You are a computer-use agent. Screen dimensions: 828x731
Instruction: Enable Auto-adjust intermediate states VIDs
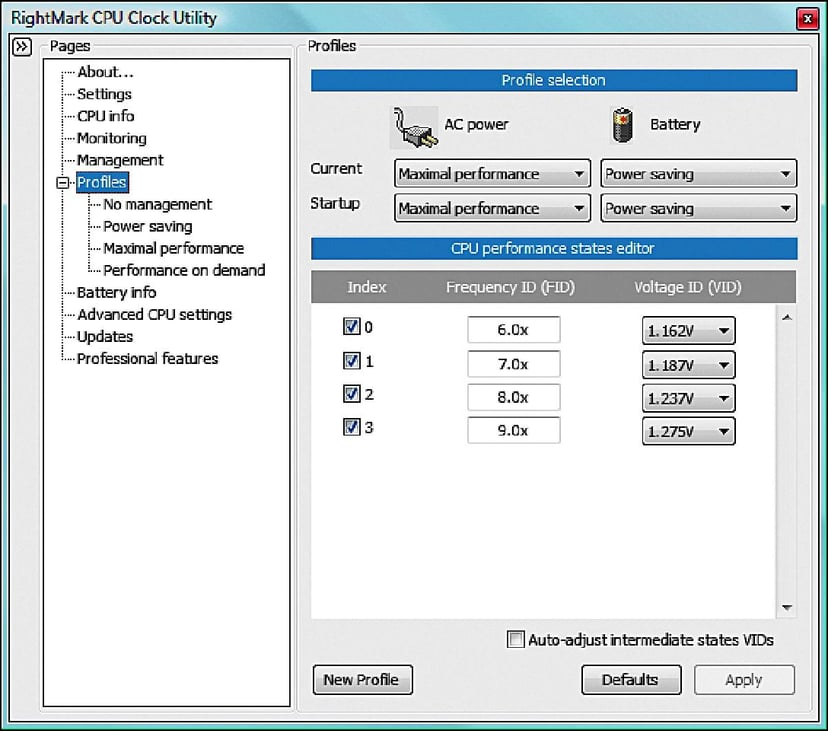tap(516, 640)
